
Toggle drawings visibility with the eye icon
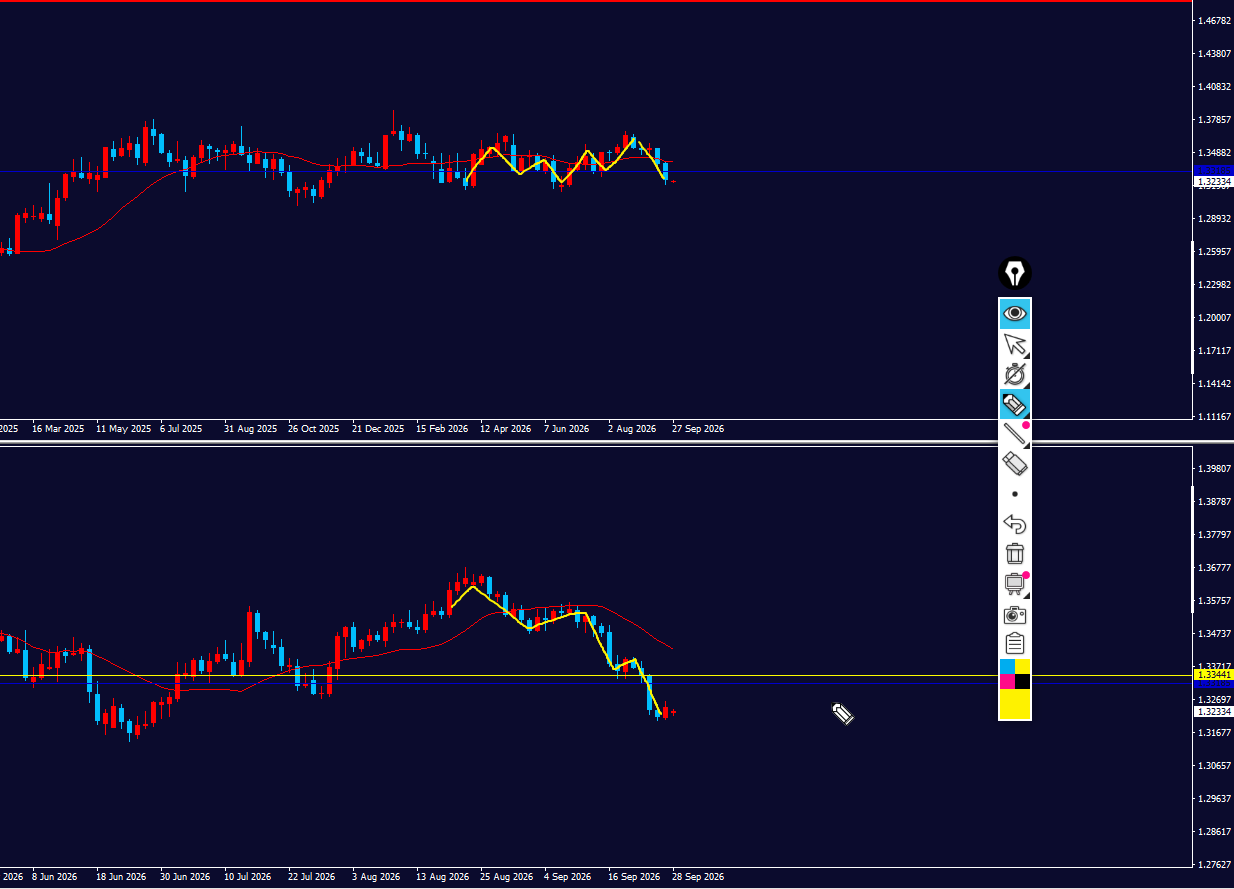pyautogui.click(x=1015, y=314)
